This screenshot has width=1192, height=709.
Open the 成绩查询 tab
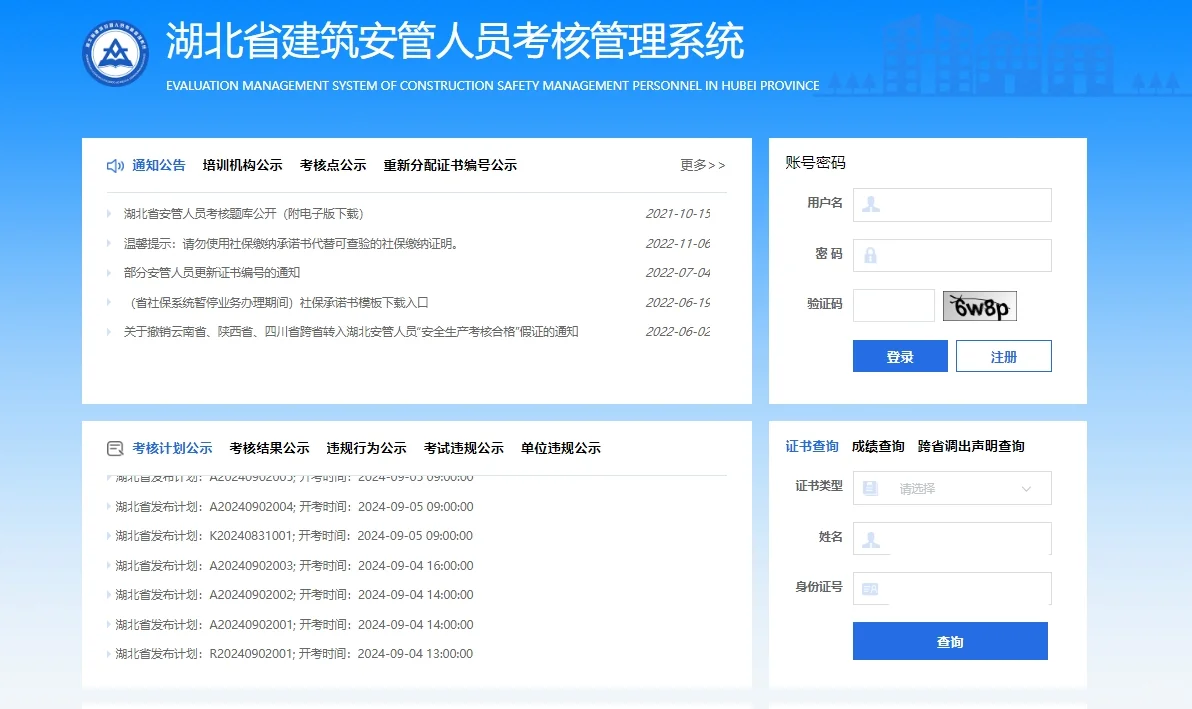click(x=877, y=446)
